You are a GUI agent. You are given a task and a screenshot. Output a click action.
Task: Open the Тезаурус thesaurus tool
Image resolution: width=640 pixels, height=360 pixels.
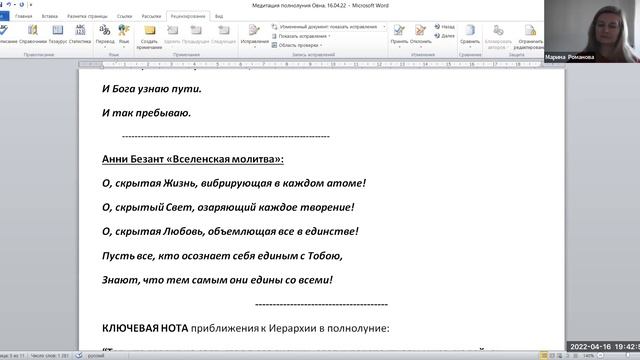tap(58, 34)
